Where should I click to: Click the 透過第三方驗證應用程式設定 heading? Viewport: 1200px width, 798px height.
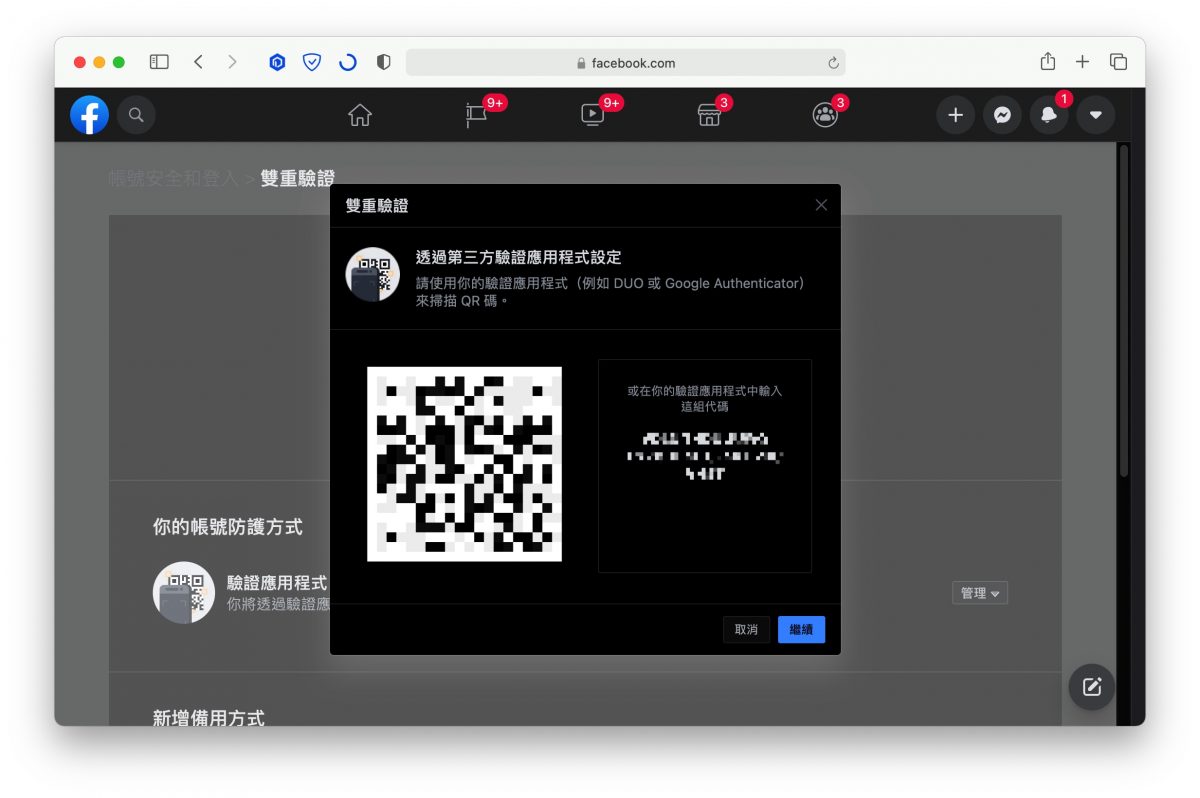click(518, 258)
